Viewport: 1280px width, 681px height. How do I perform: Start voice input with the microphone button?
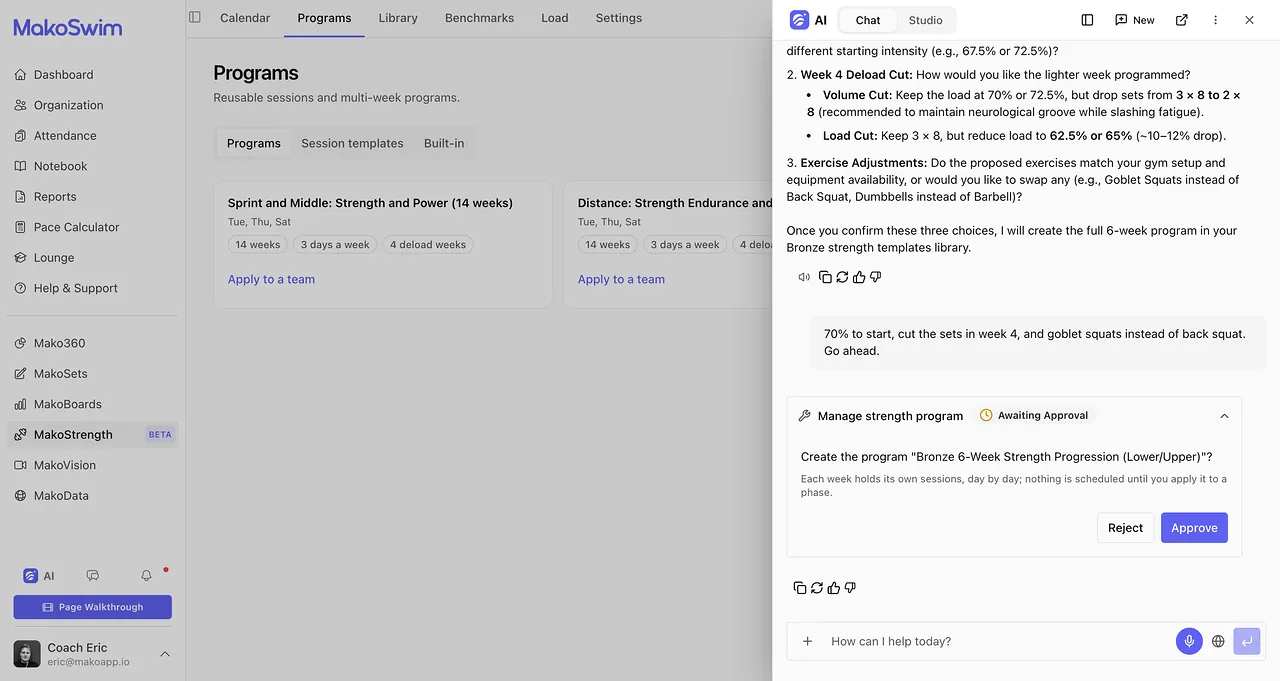tap(1189, 641)
